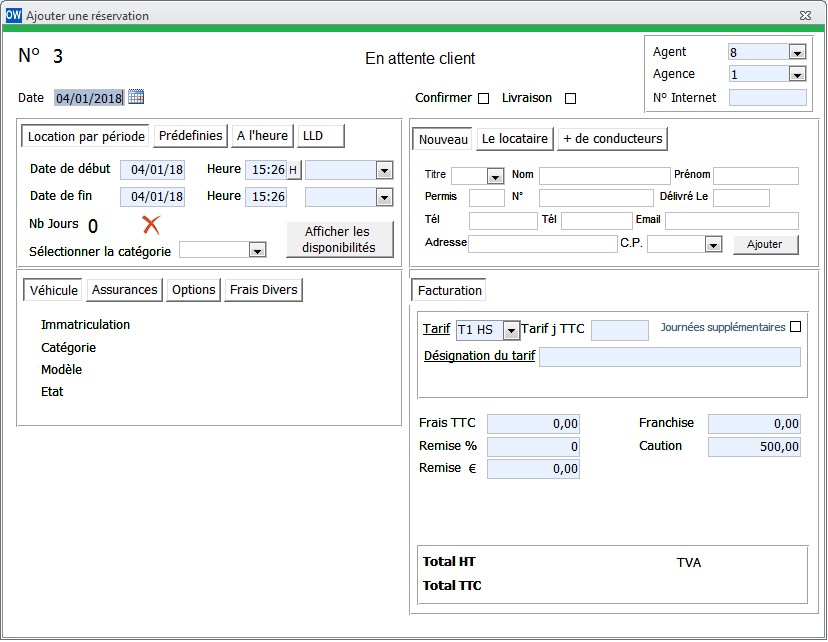Click the Remise € field
The width and height of the screenshot is (828, 642).
533,469
